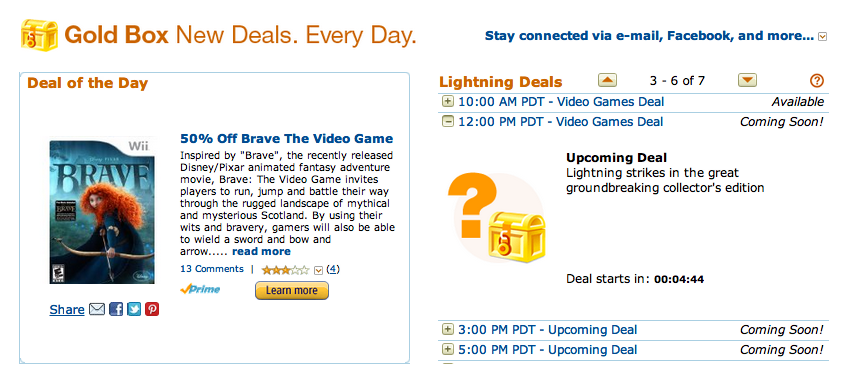Image resolution: width=841 pixels, height=372 pixels.
Task: Expand the 3:00 PM PDT Upcoming Deal
Action: pyautogui.click(x=447, y=329)
